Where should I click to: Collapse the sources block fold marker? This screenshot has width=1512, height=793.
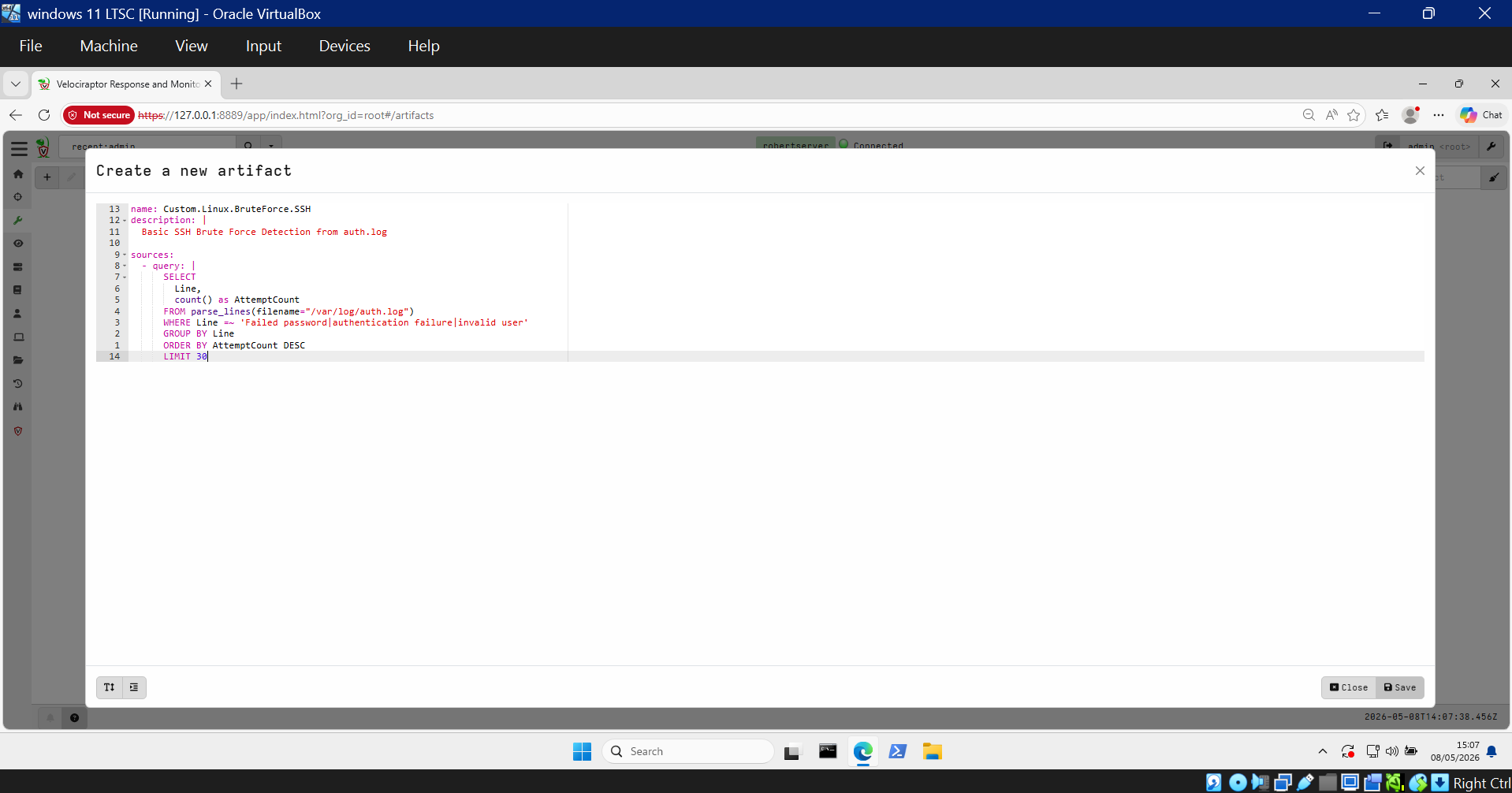click(x=125, y=255)
